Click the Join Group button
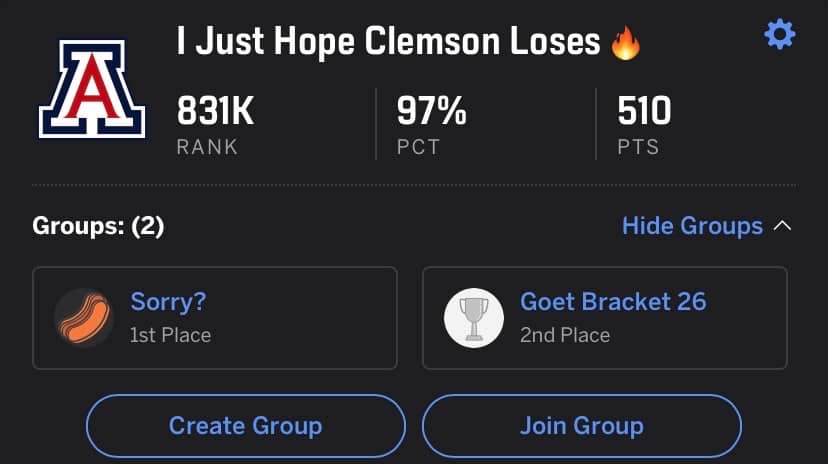The height and width of the screenshot is (464, 828). pos(581,425)
